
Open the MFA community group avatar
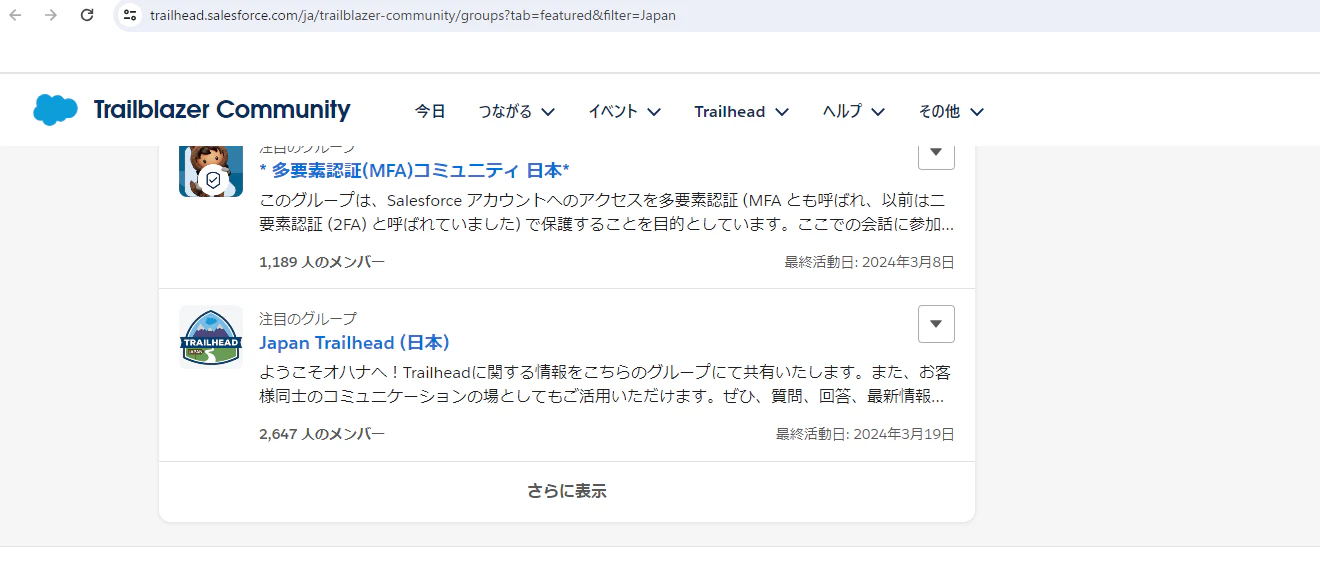(x=211, y=170)
